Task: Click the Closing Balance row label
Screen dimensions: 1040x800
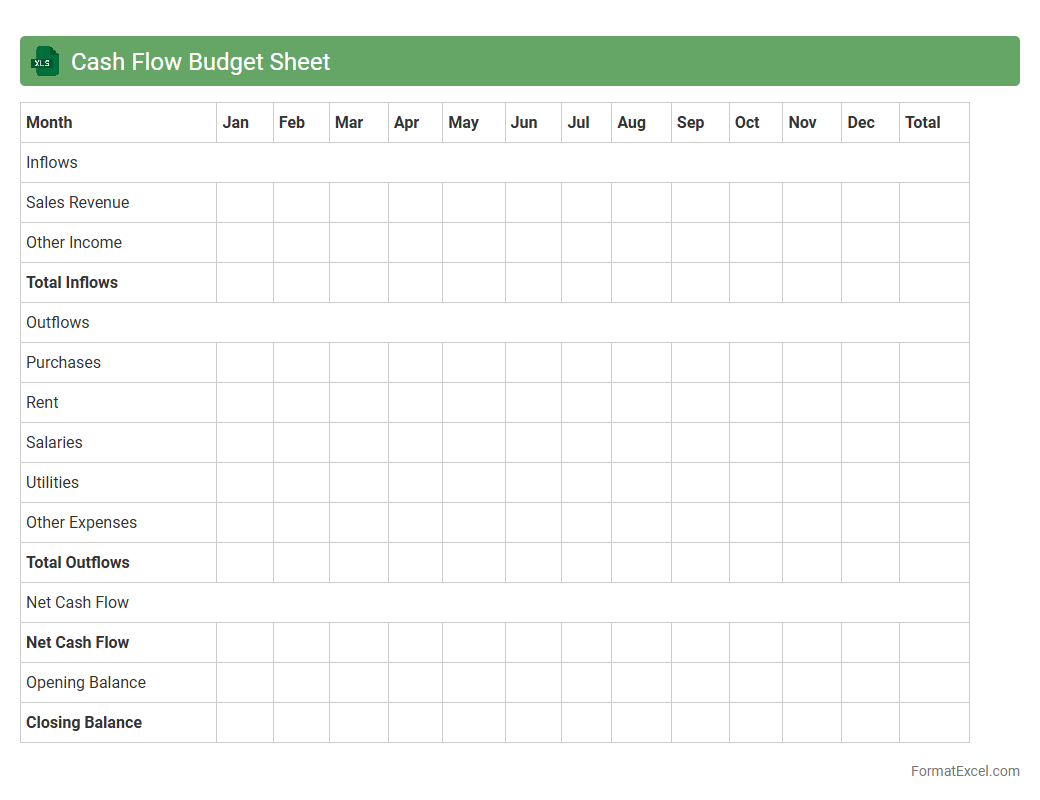Action: (x=84, y=723)
